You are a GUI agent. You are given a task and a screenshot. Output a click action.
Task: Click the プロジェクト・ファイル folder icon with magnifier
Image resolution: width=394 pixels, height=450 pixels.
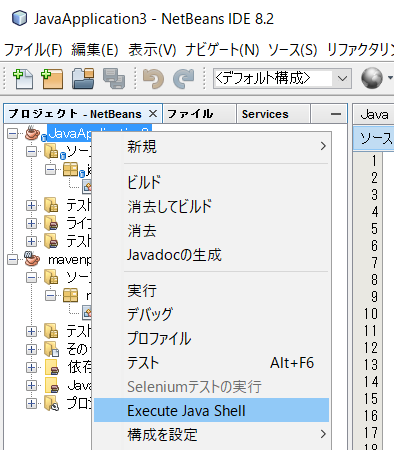[51, 403]
